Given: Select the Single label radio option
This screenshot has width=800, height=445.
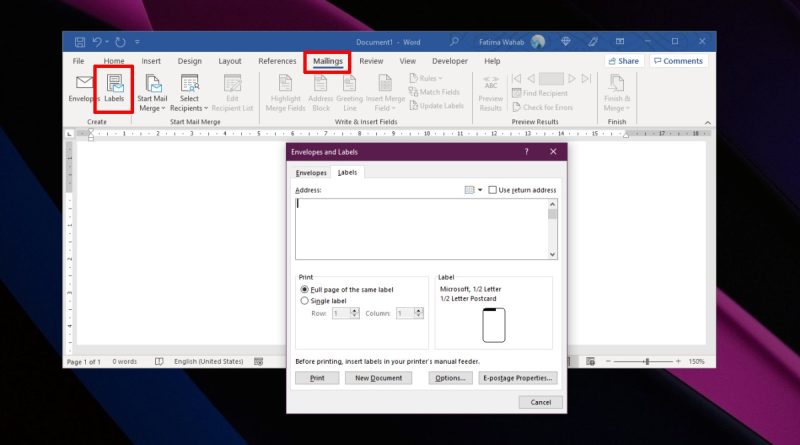Looking at the screenshot, I should (x=305, y=301).
